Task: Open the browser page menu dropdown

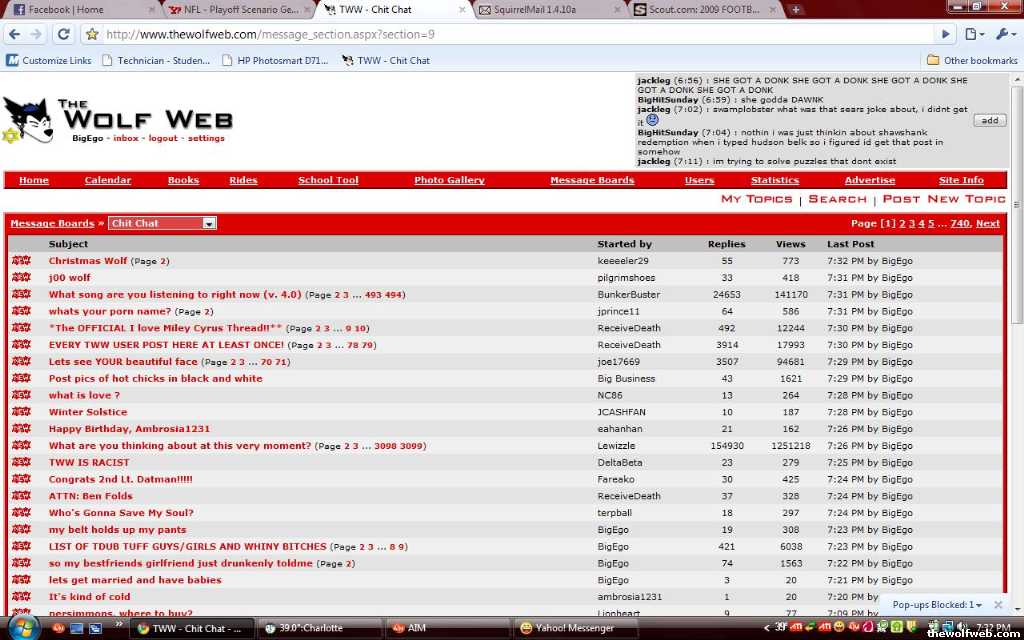Action: [x=974, y=34]
